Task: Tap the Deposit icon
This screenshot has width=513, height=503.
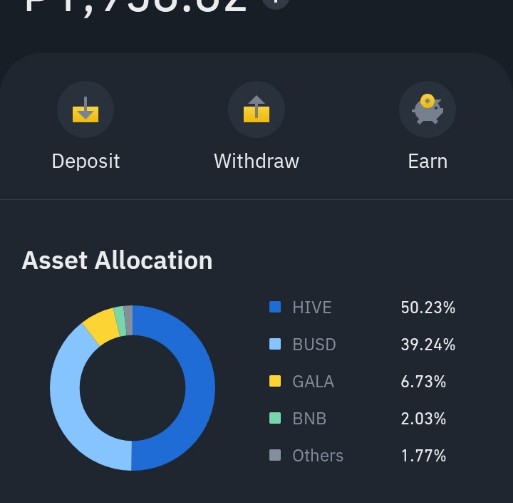Action: coord(86,110)
